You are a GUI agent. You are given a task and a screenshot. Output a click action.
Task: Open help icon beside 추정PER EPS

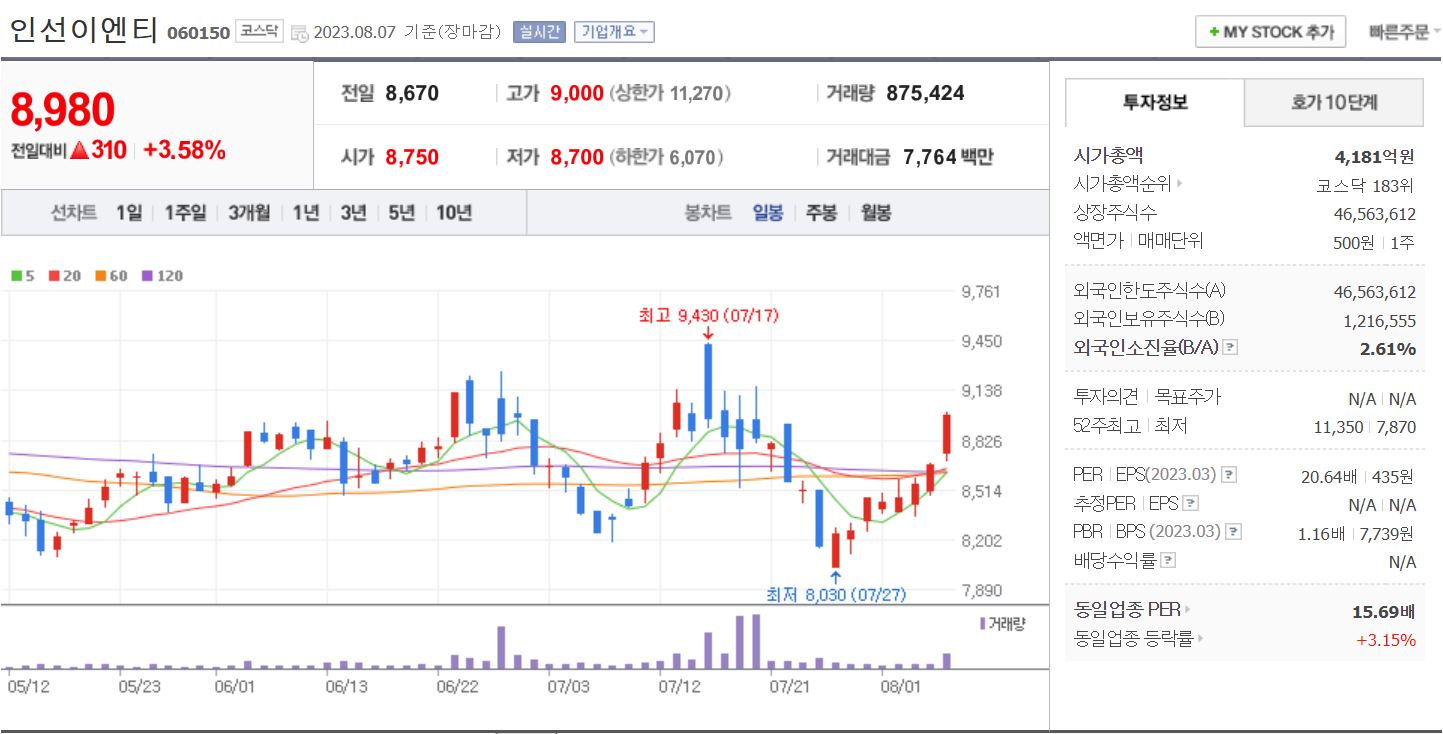point(1190,503)
